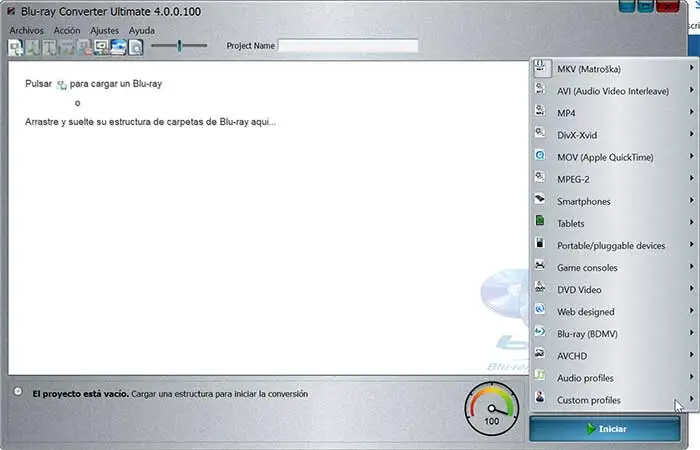Open the Archivos menu
The image size is (700, 450).
pyautogui.click(x=27, y=30)
